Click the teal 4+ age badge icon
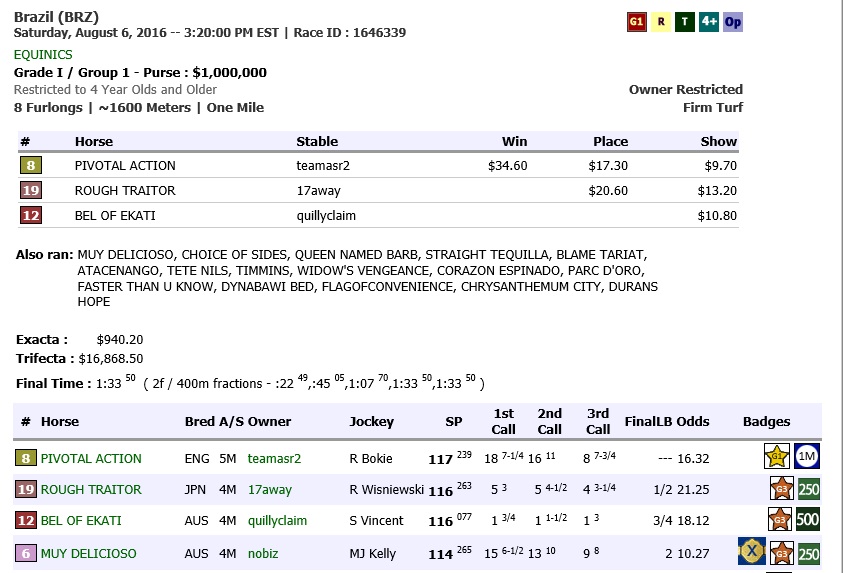The height and width of the screenshot is (573, 843). [x=709, y=22]
